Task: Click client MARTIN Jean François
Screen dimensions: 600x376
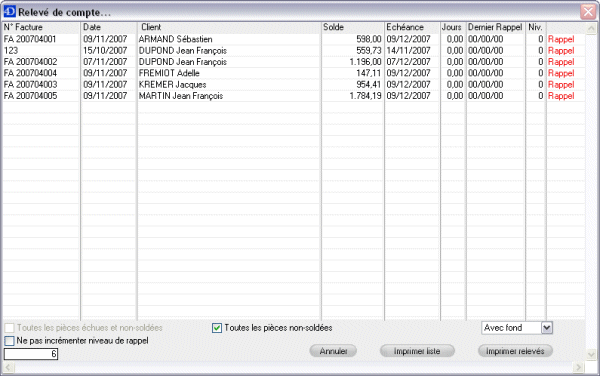Action: pyautogui.click(x=181, y=96)
